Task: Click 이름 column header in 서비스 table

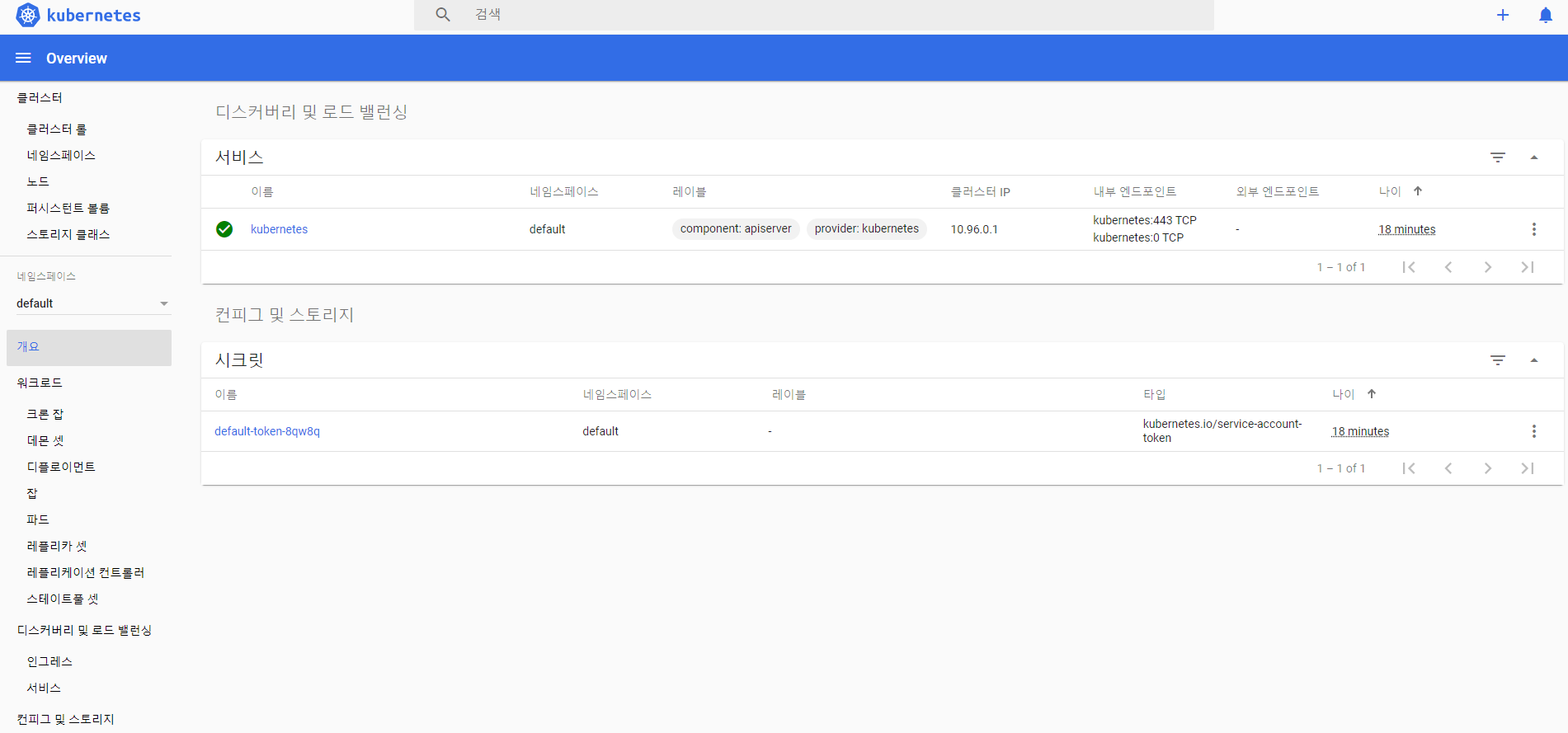Action: (262, 191)
